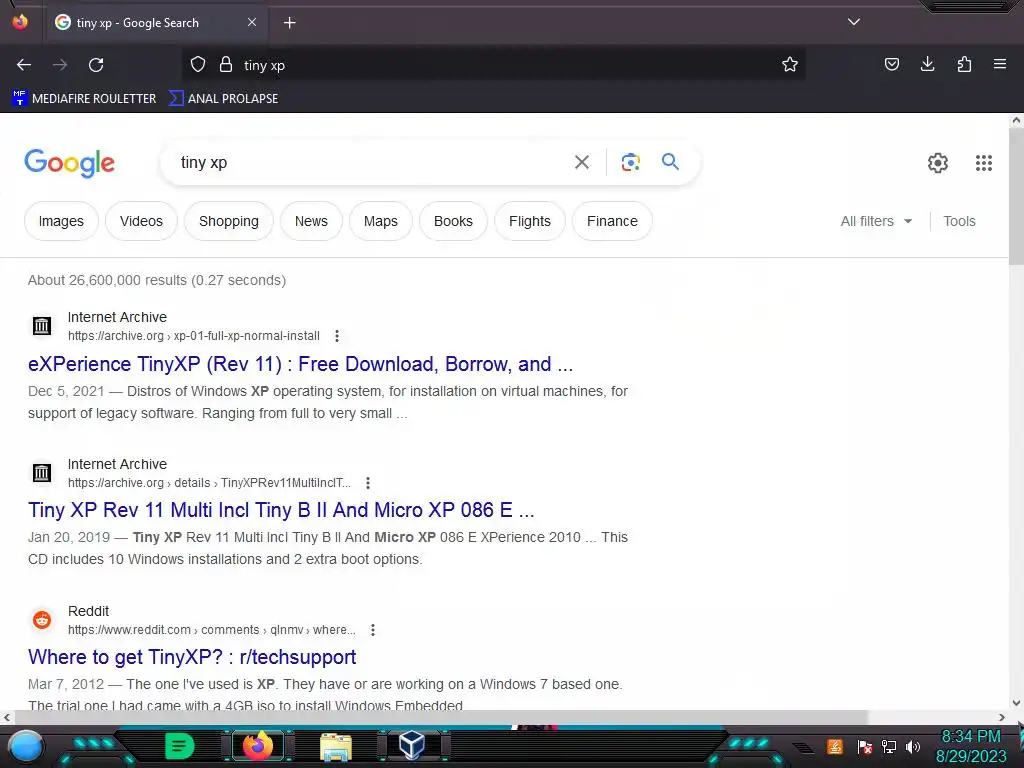This screenshot has height=768, width=1024.
Task: Click the archive.org xp-01-full-xp-normal-install URL
Action: click(194, 336)
